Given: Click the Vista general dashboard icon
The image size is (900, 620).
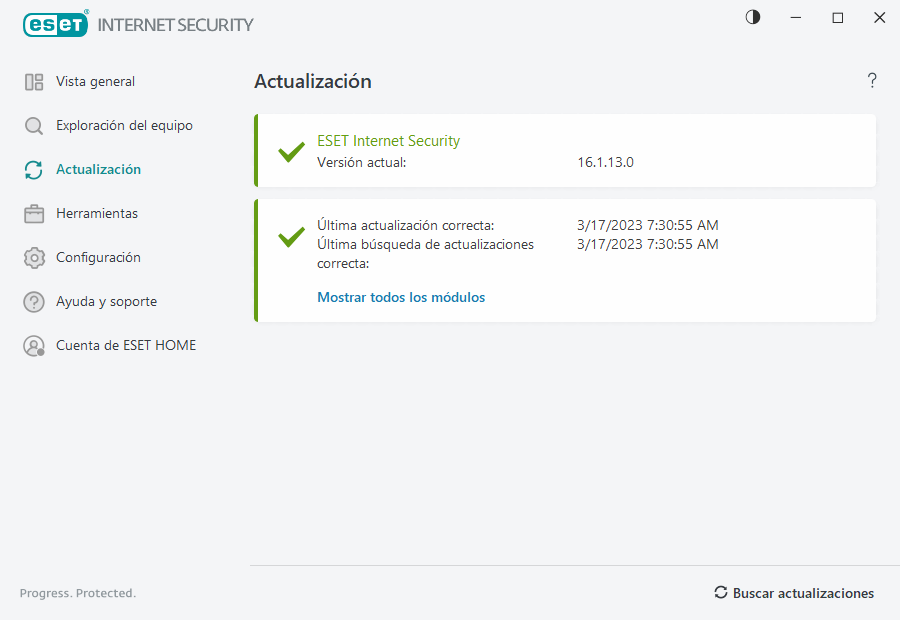Looking at the screenshot, I should click(34, 82).
